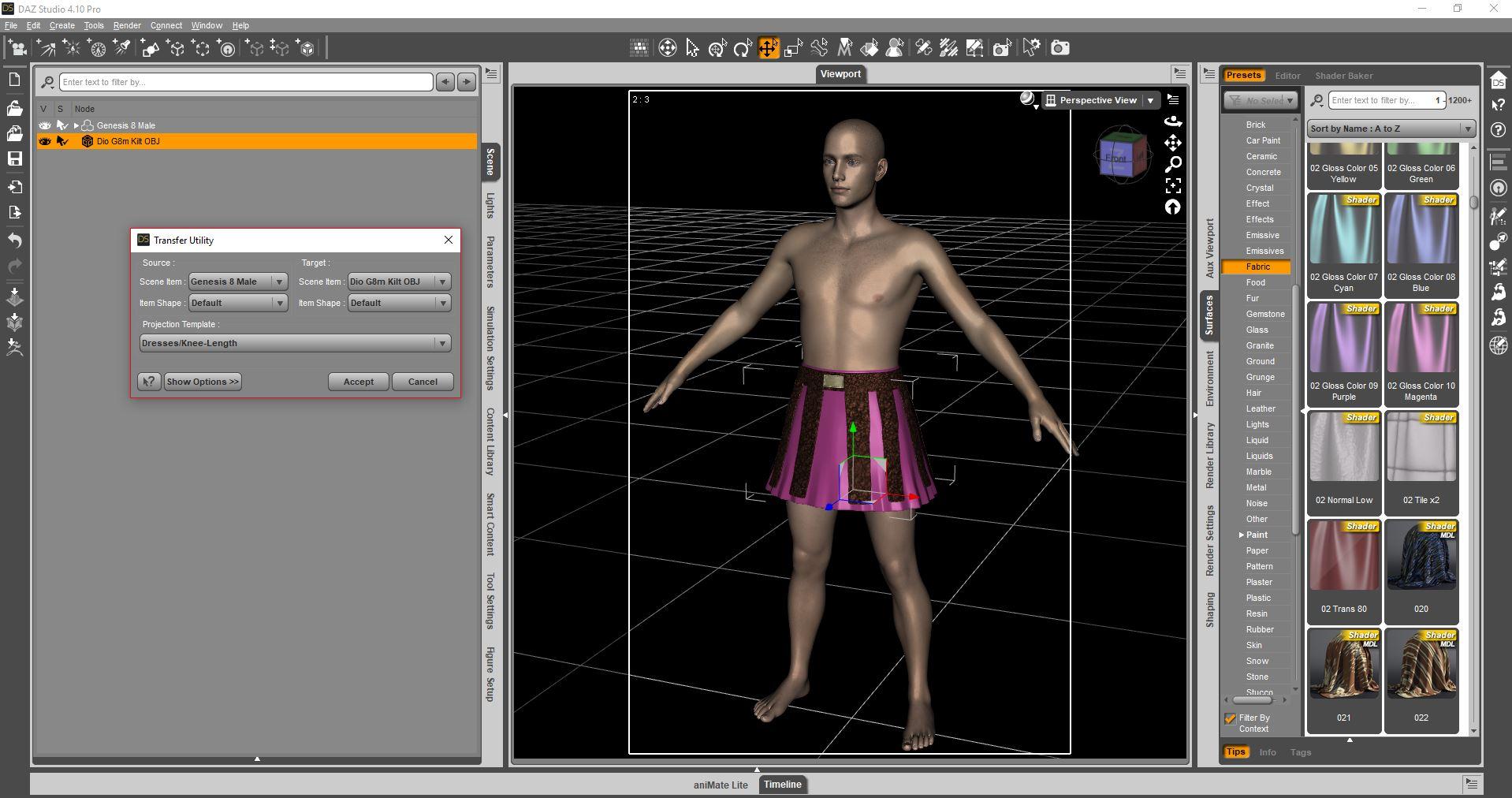Click the category list horizontal scrollbar

[1254, 700]
